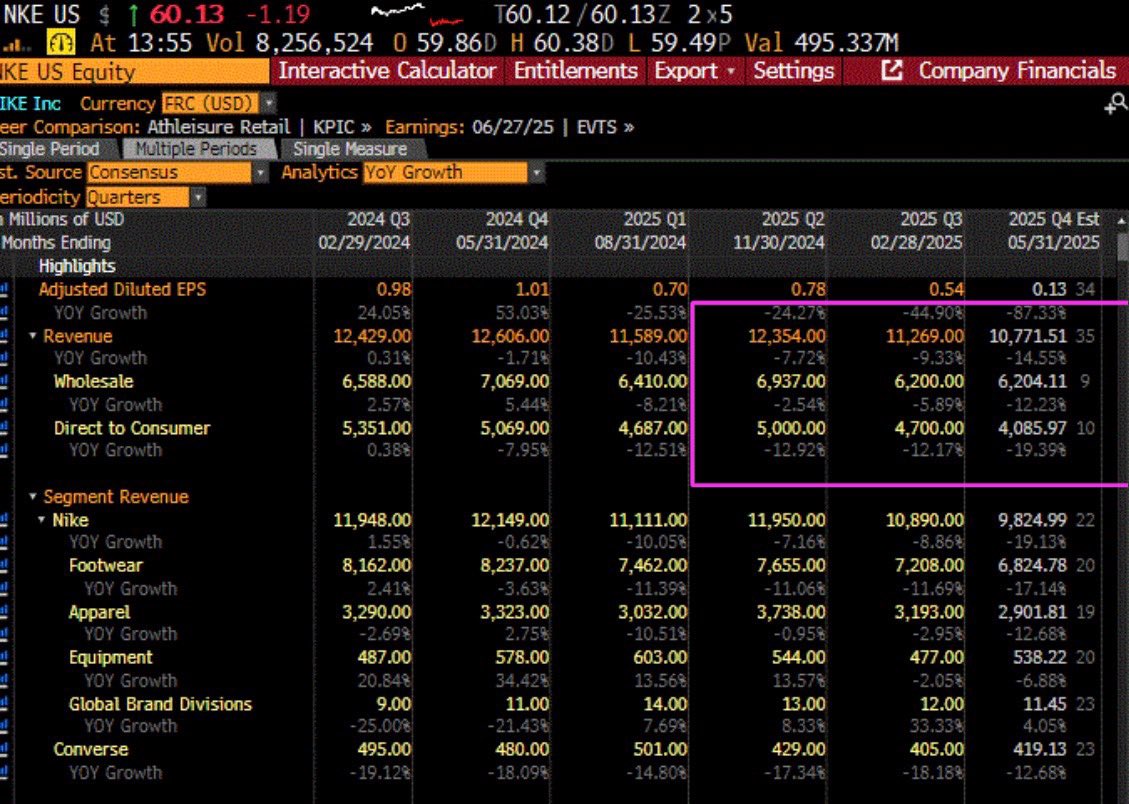Click the chart icon for the Global Brand Divisions row
Image resolution: width=1129 pixels, height=804 pixels.
(x=4, y=704)
